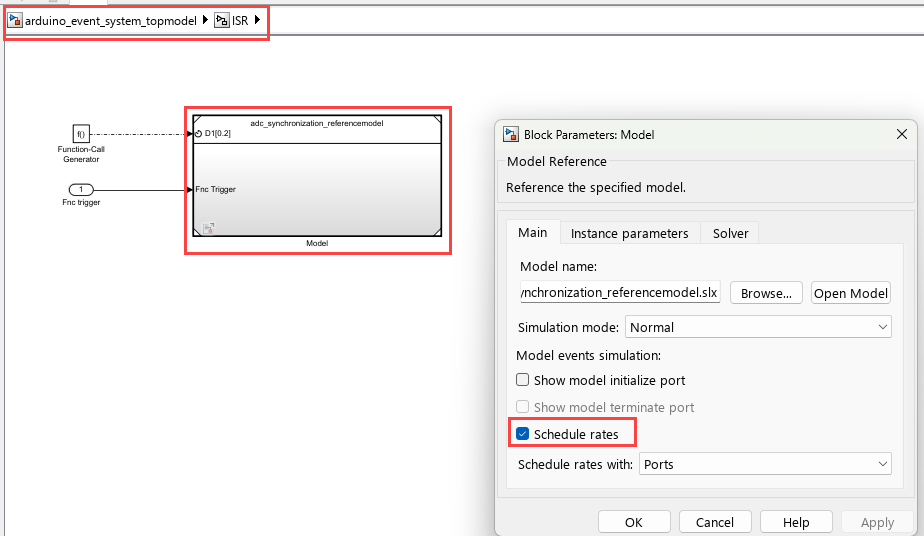
Task: Uncheck the Schedule rates checkbox
Action: (x=522, y=434)
